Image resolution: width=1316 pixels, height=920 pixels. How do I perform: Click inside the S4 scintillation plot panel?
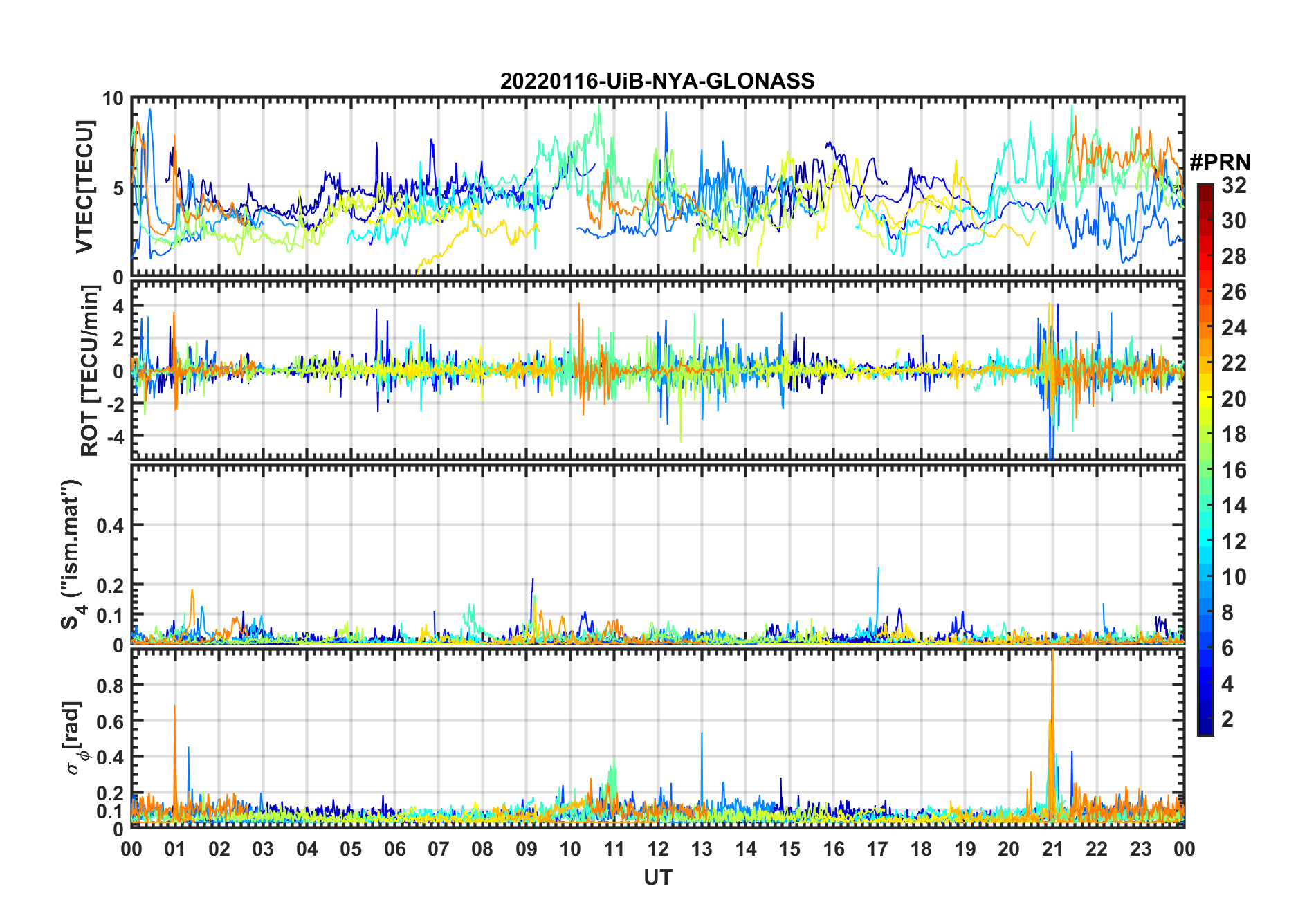click(x=658, y=554)
